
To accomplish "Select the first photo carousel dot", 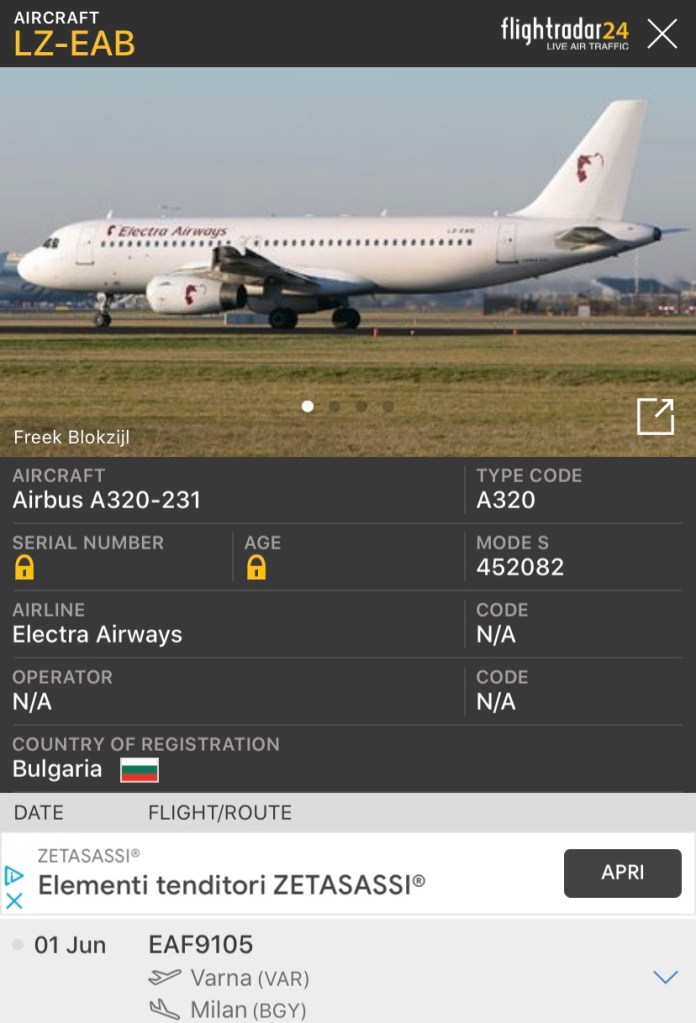I will (x=308, y=406).
